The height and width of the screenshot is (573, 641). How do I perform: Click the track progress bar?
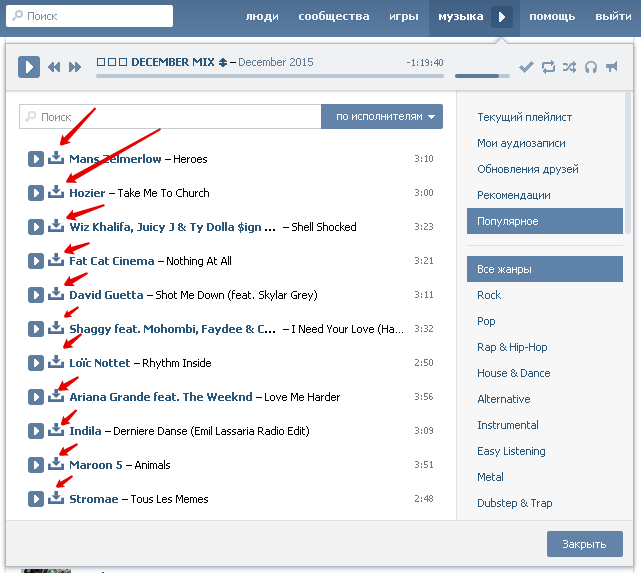[270, 76]
